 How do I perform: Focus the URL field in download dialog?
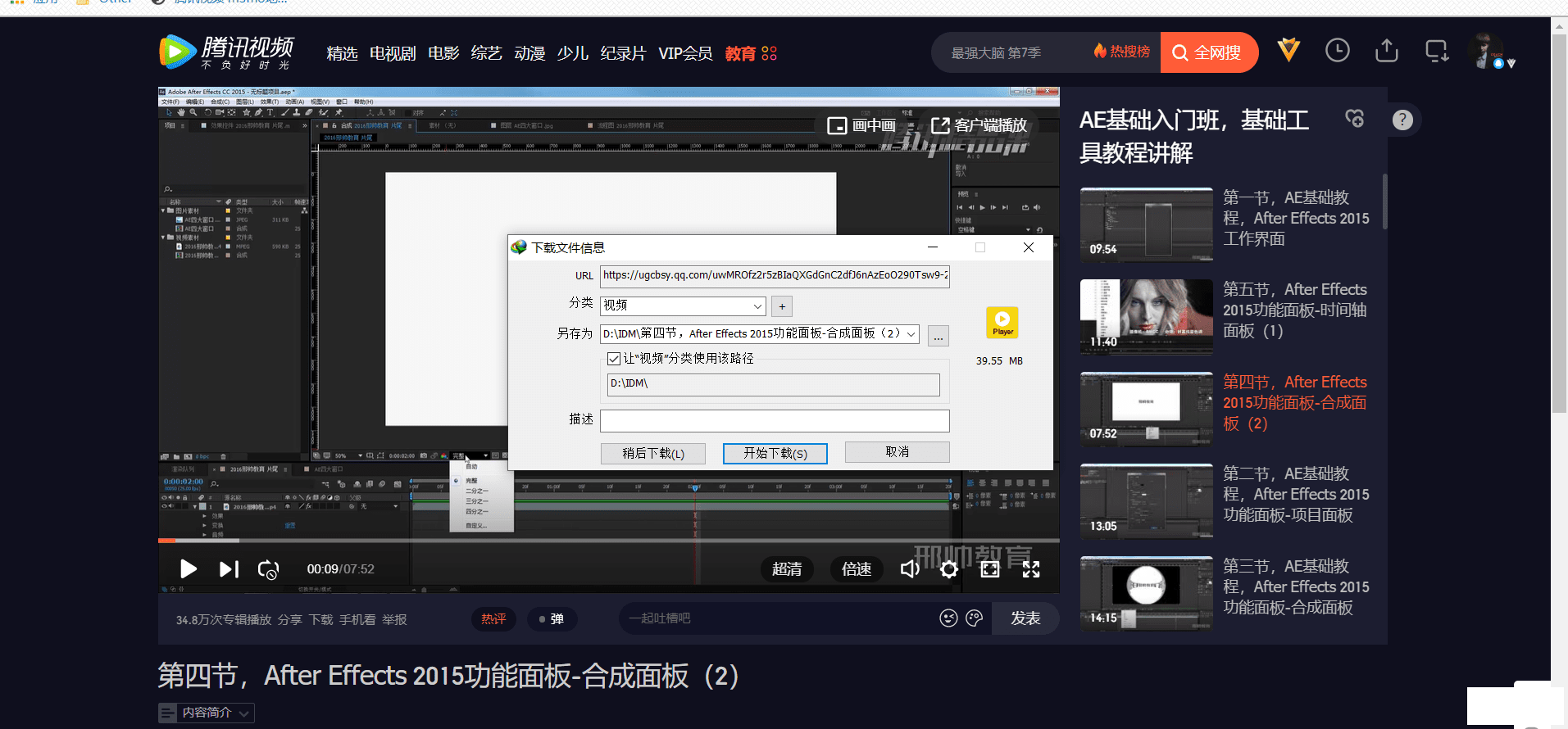click(x=775, y=275)
